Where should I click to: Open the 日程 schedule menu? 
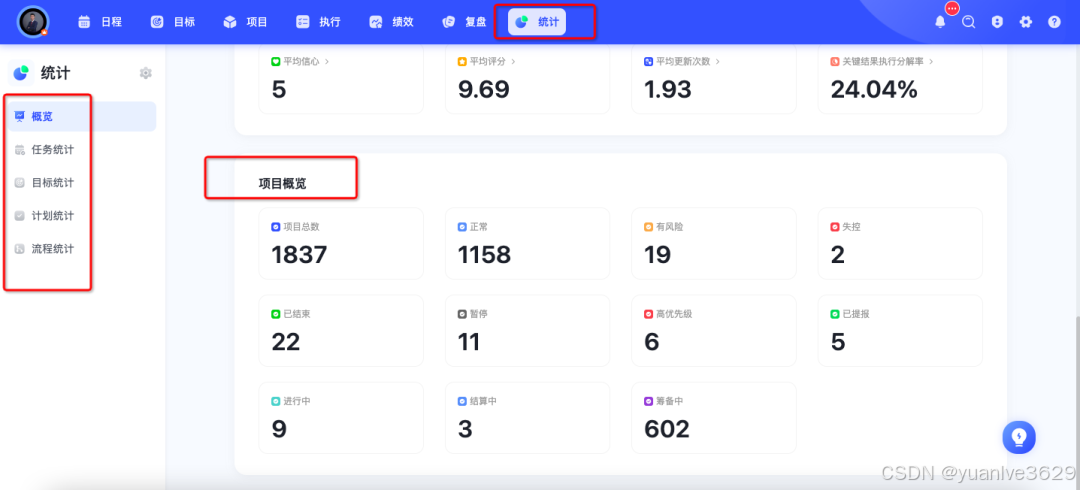click(x=100, y=22)
